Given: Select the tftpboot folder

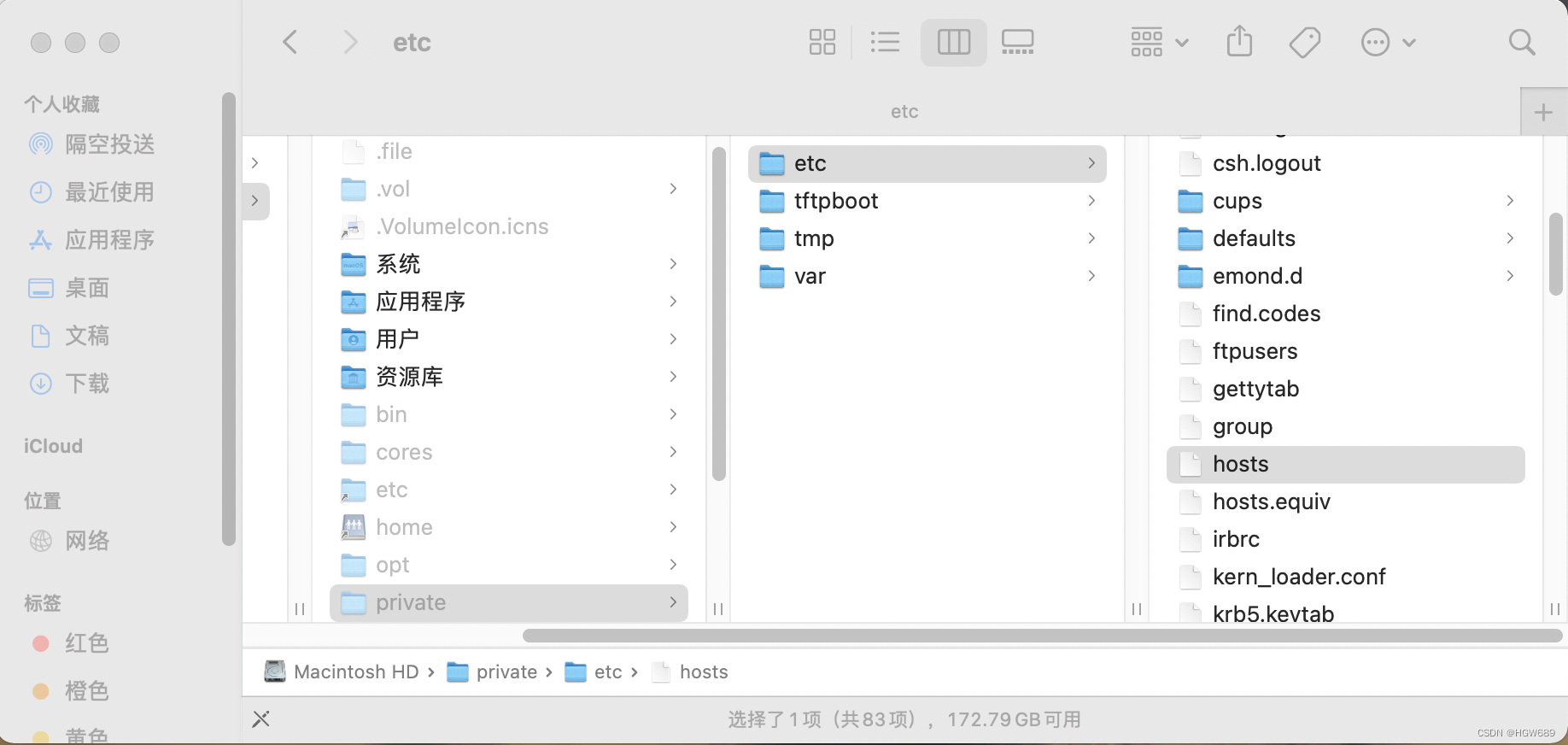Looking at the screenshot, I should (x=927, y=201).
